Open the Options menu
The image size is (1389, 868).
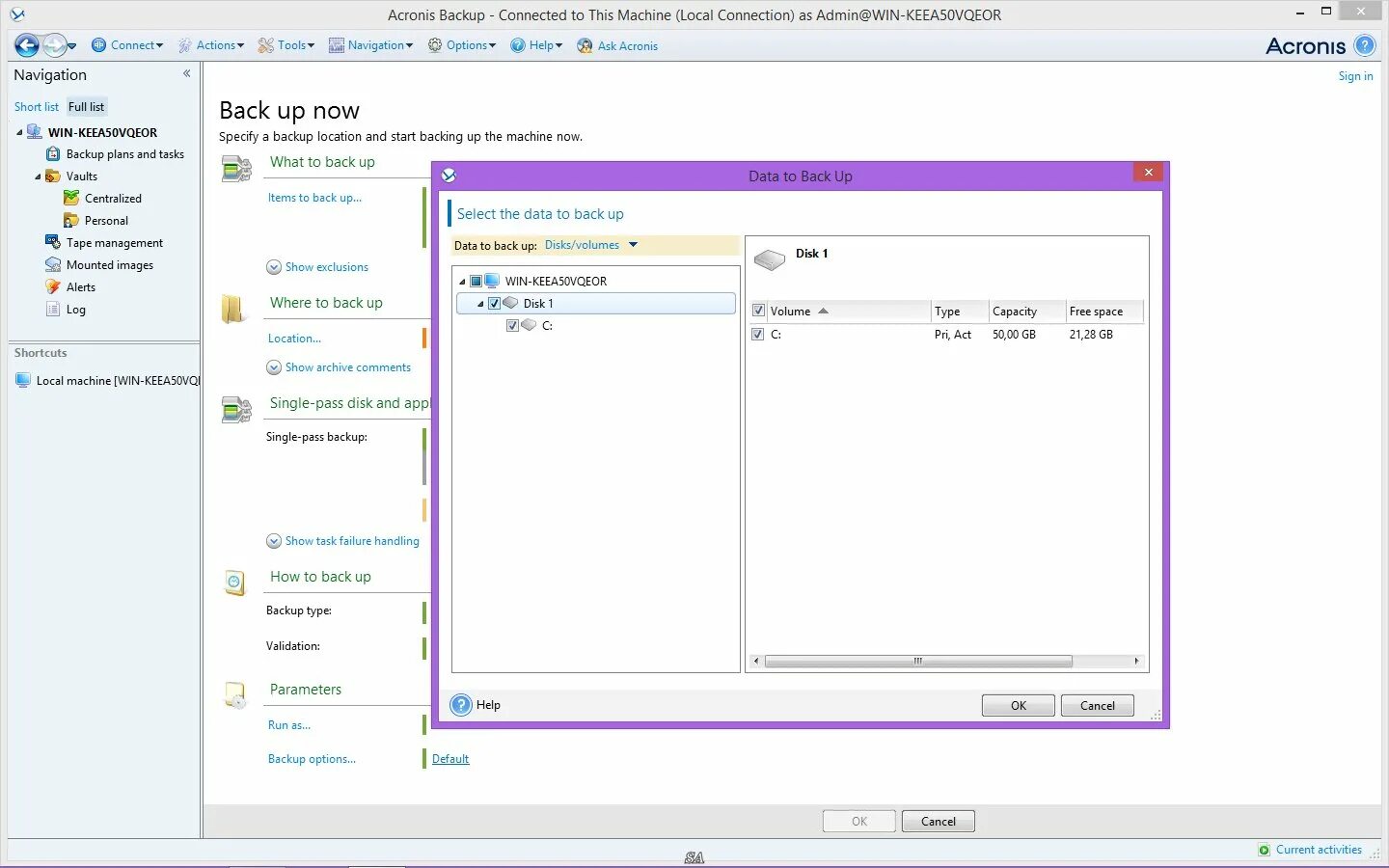(462, 45)
